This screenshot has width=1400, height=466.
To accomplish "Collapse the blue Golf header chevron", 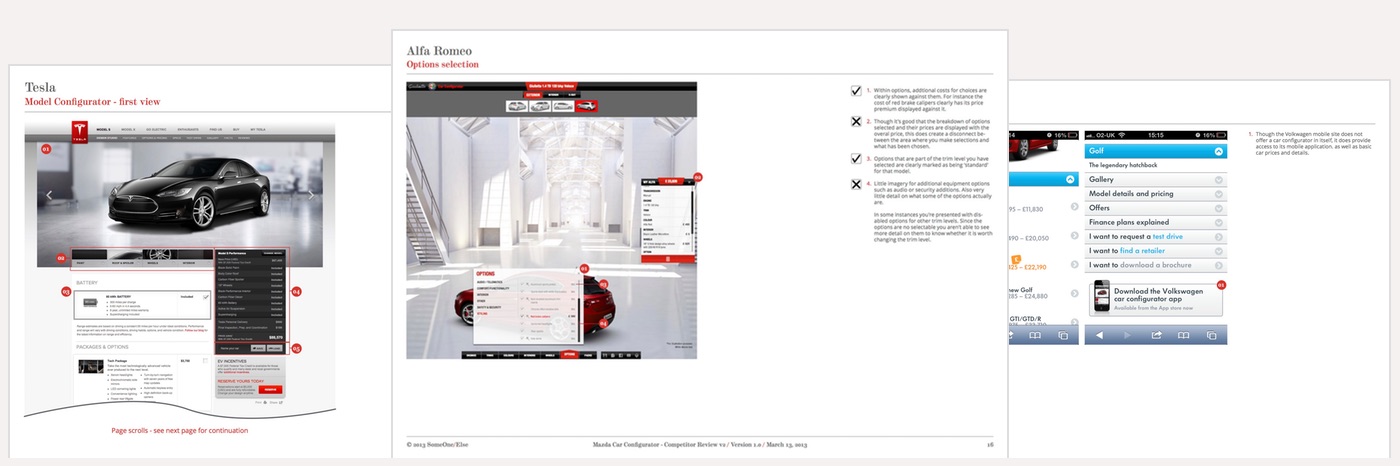I will [1218, 151].
